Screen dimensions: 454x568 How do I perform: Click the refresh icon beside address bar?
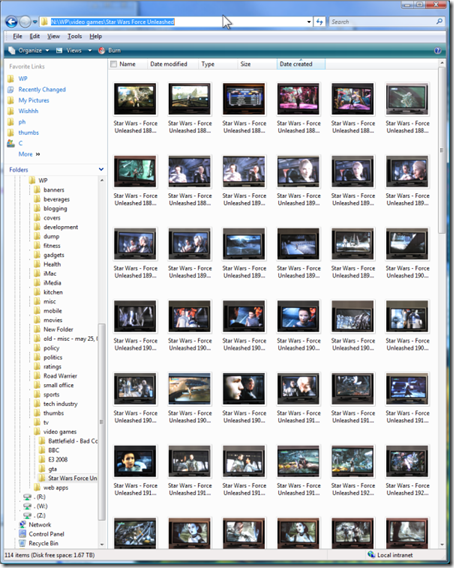(319, 22)
